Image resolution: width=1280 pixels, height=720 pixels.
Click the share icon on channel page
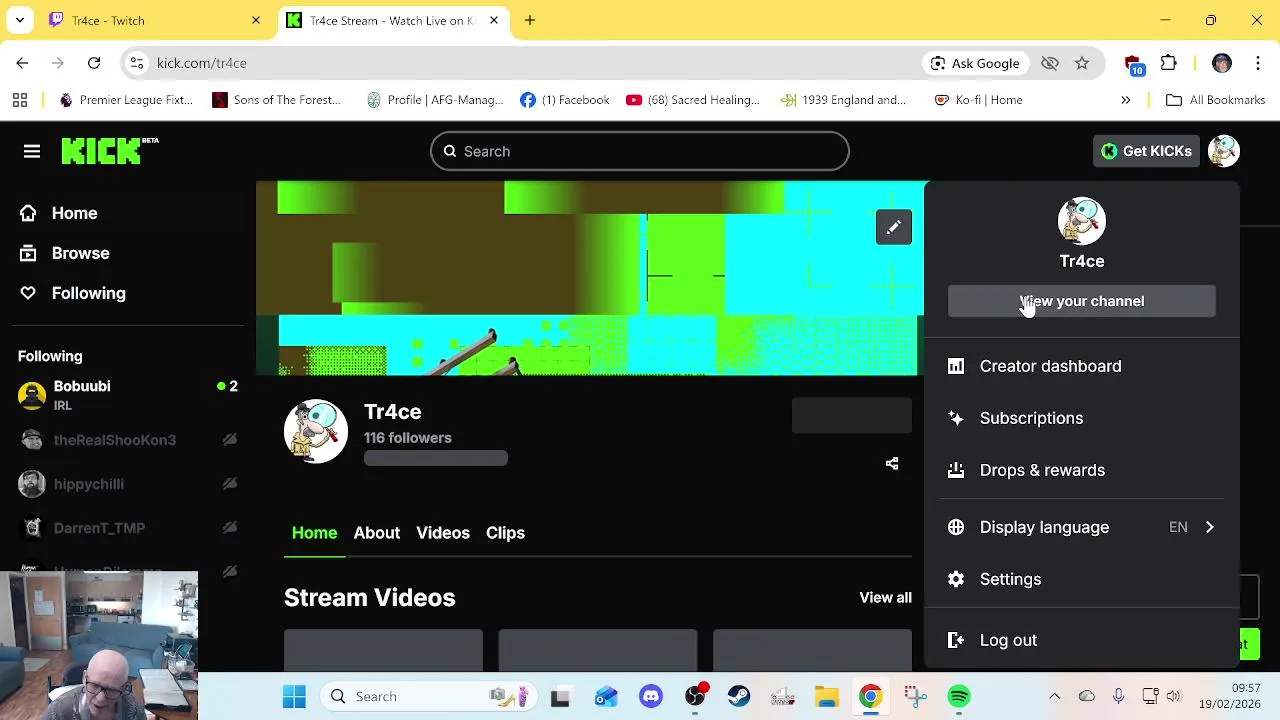(892, 463)
